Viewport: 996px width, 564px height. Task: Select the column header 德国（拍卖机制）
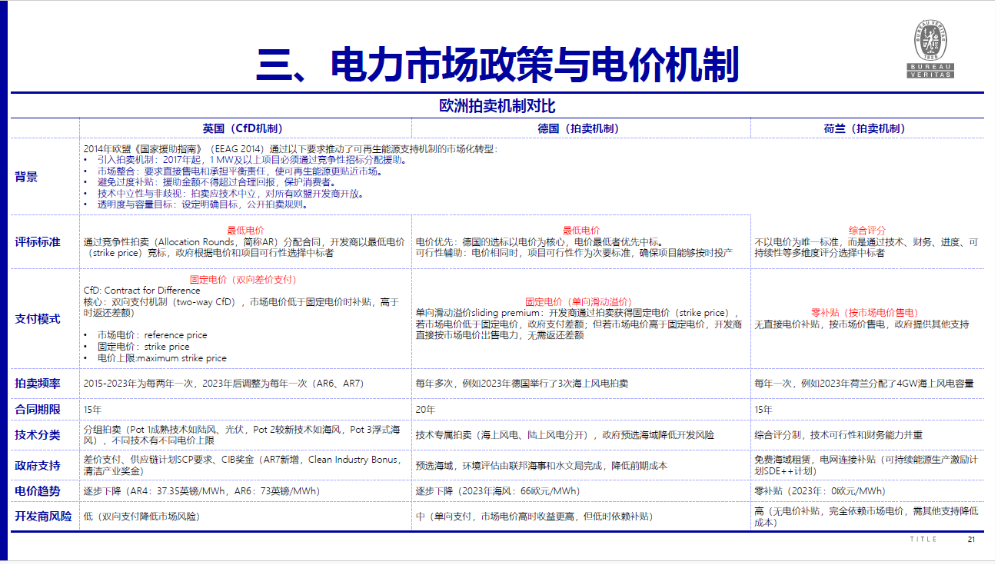tap(578, 128)
